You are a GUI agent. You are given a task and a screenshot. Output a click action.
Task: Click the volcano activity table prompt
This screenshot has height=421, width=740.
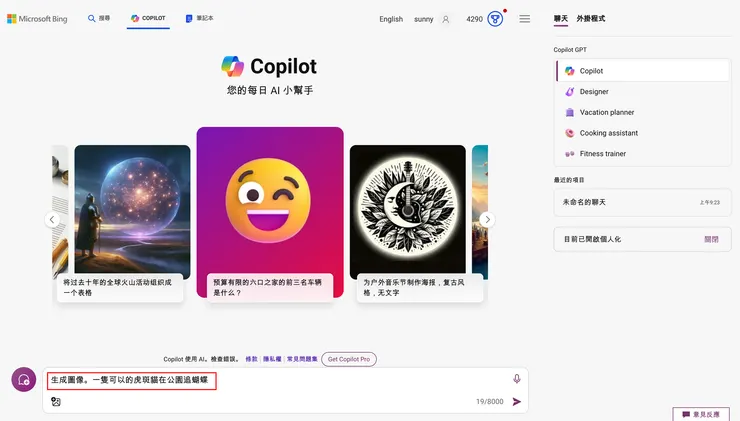[120, 287]
